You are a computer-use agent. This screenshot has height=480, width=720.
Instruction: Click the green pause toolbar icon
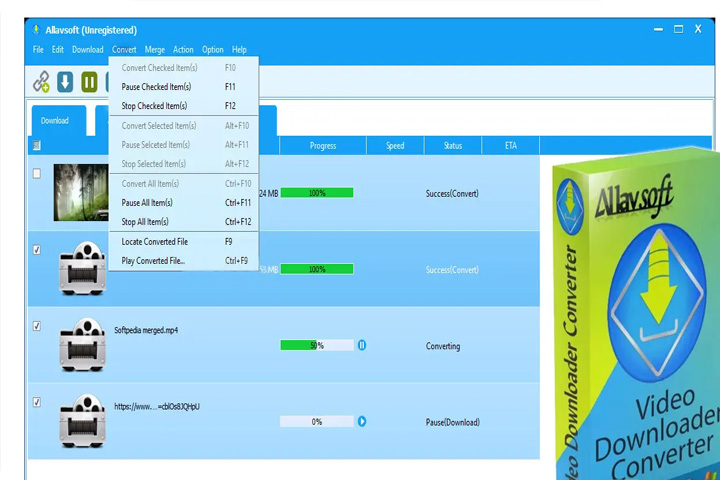coord(89,82)
